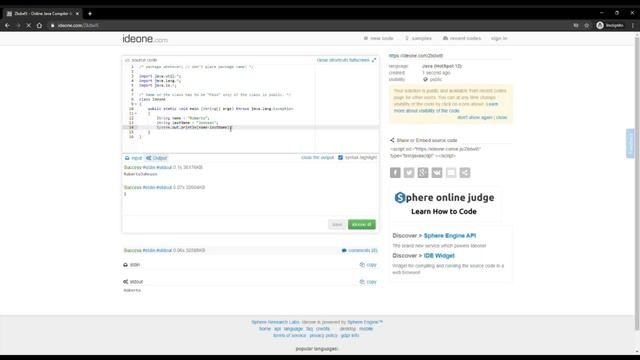Click the browser forward arrow

point(18,25)
